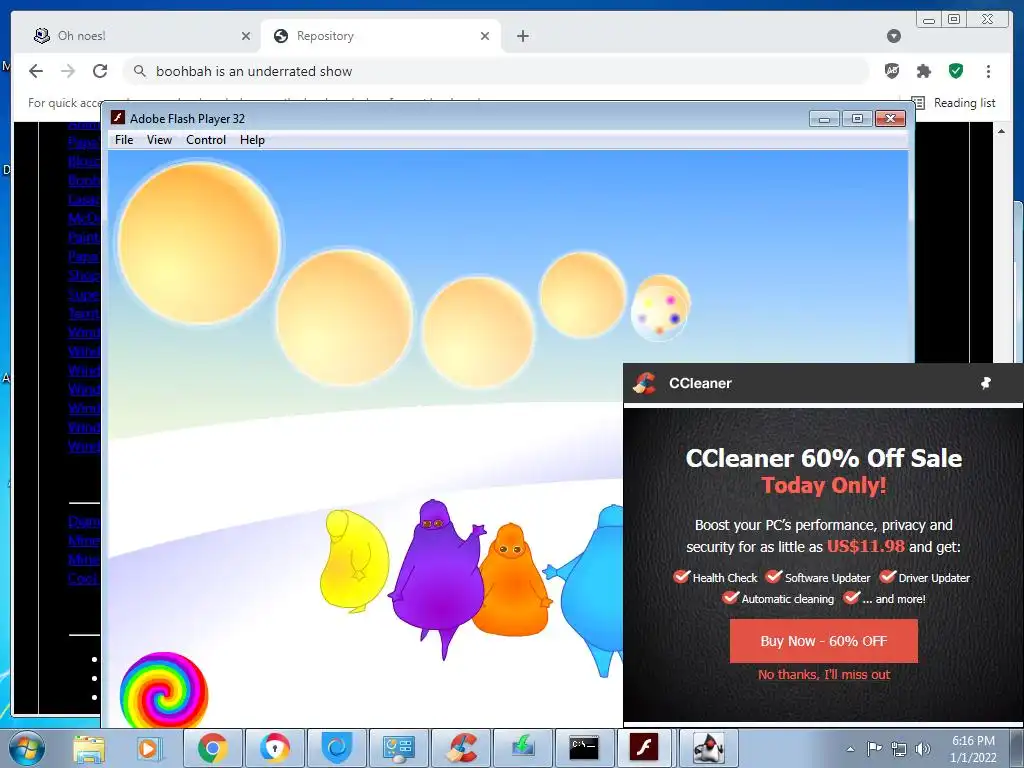Screen dimensions: 1024x768
Task: Click the Adobe Flash Player 32 title icon
Action: pyautogui.click(x=118, y=118)
